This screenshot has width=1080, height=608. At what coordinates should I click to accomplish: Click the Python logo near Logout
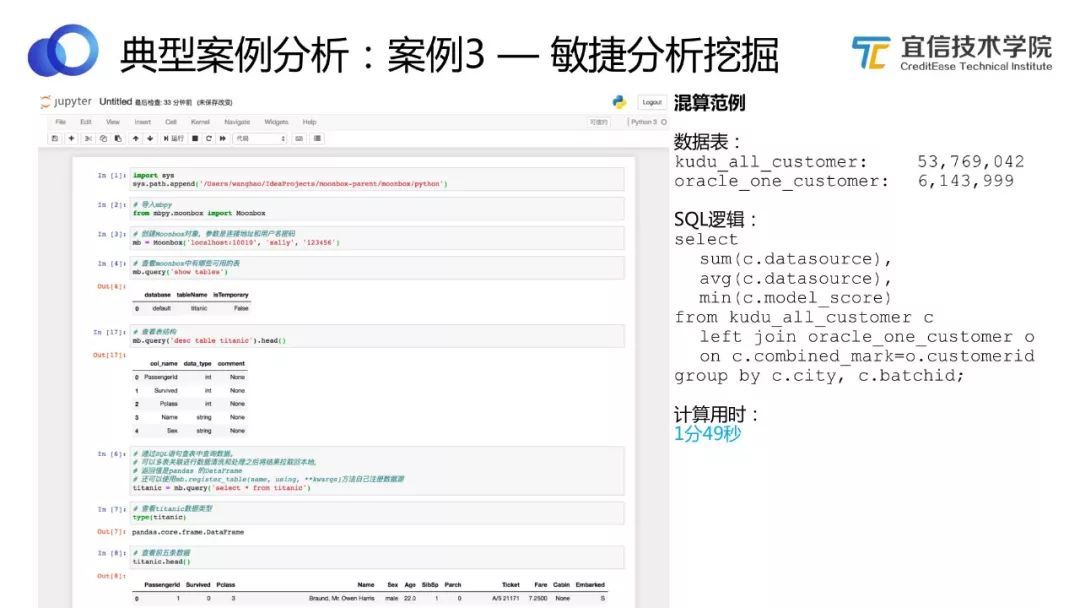[617, 103]
